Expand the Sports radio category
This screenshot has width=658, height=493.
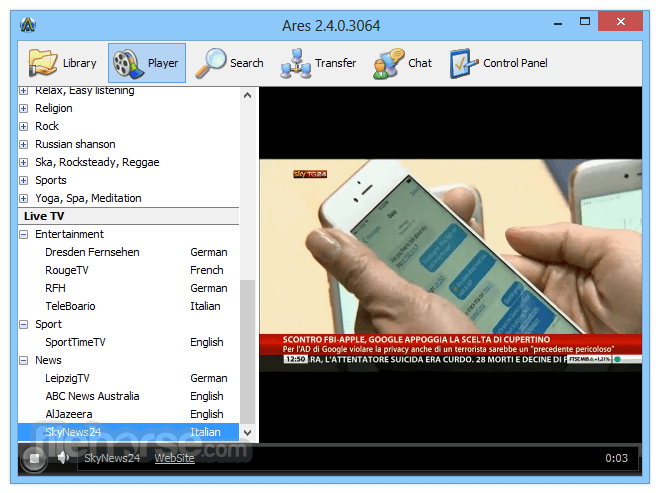[x=24, y=180]
